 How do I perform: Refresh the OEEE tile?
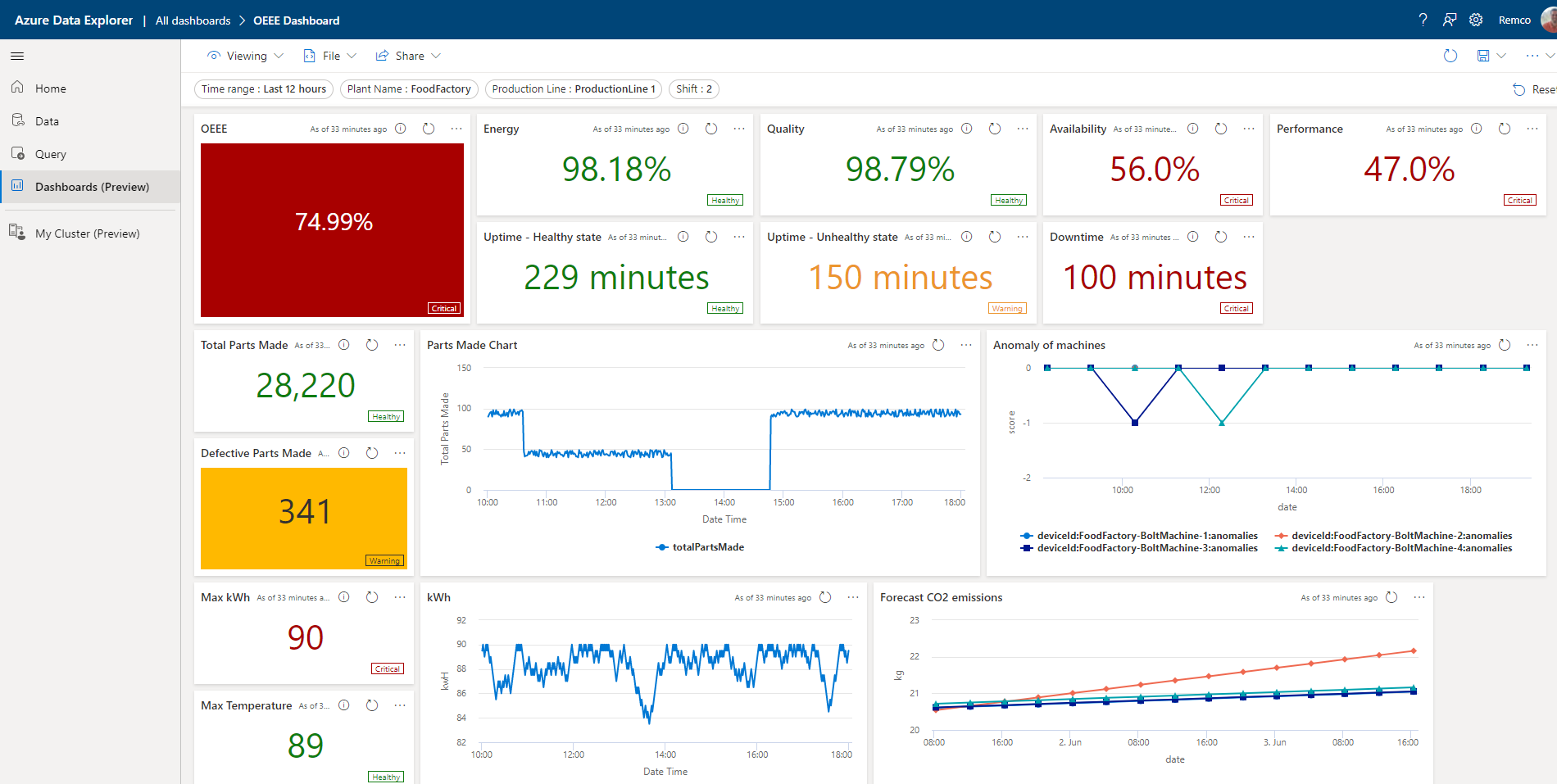click(429, 129)
